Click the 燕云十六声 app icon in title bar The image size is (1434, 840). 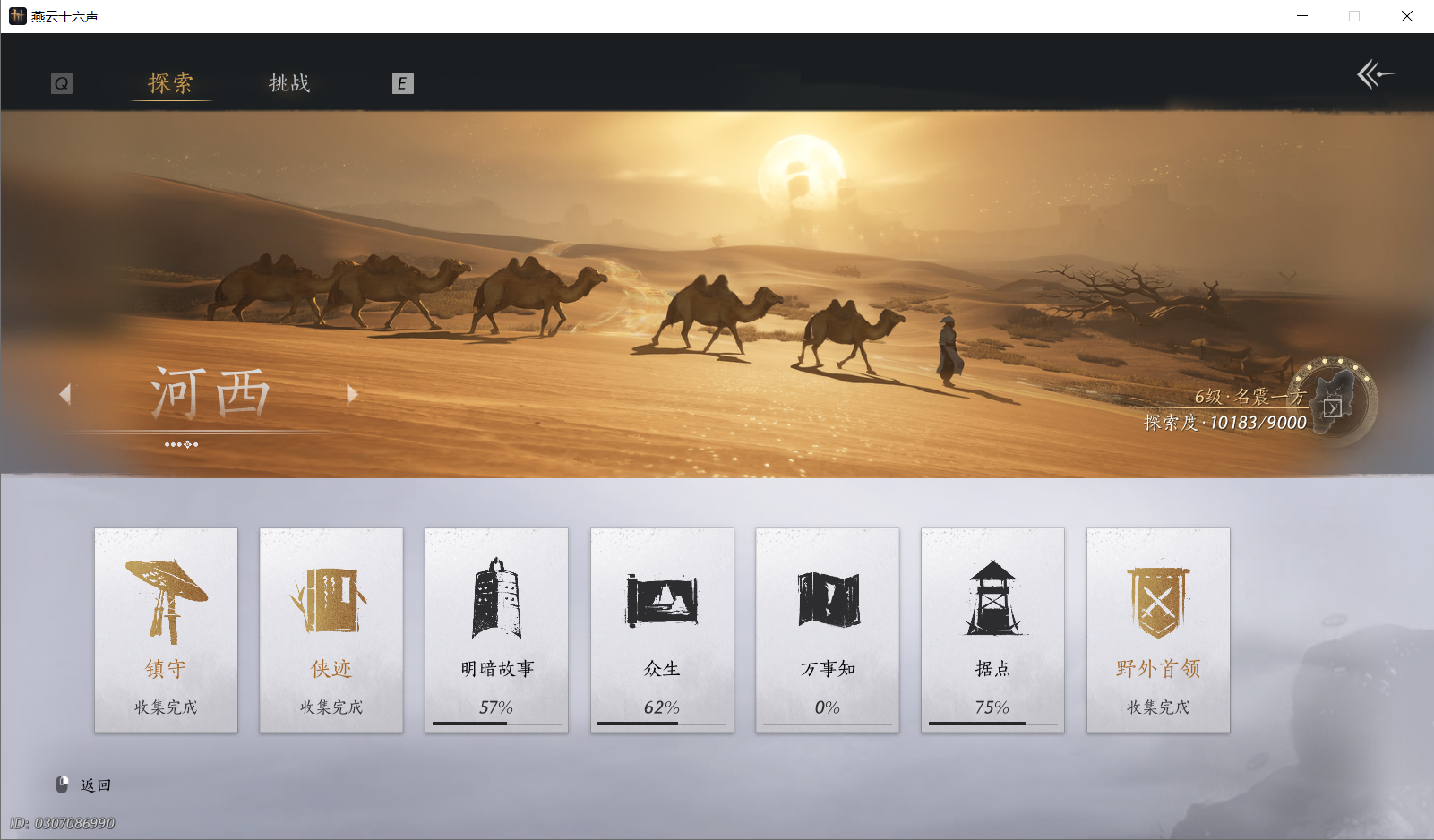pos(17,16)
